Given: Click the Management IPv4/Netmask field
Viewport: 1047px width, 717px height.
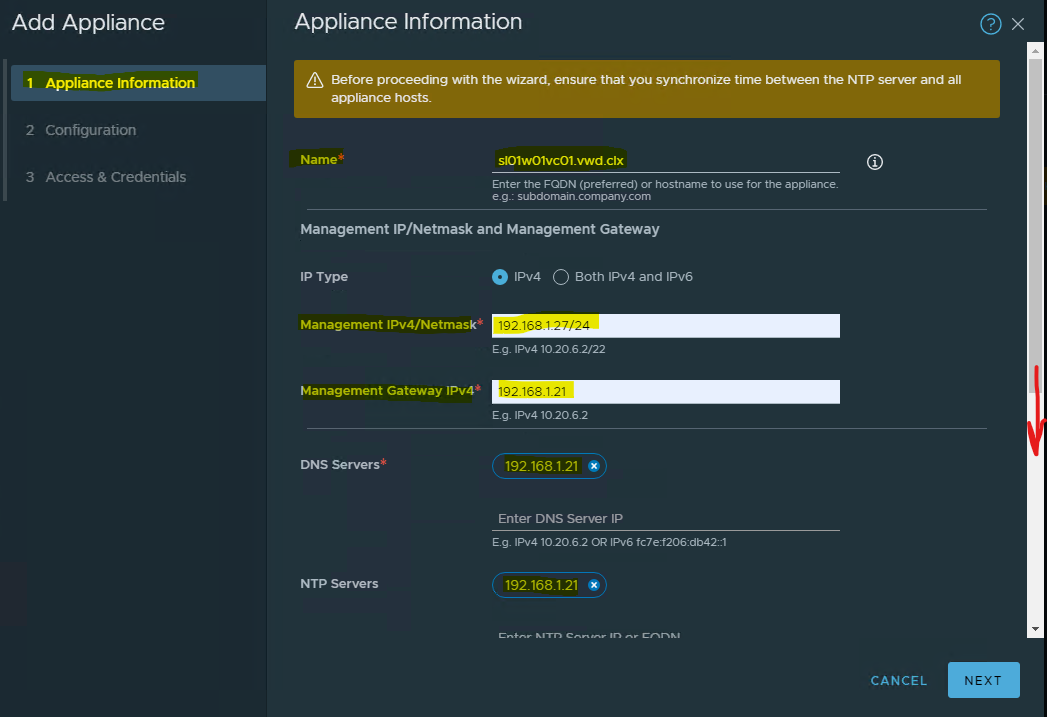Looking at the screenshot, I should tap(665, 325).
